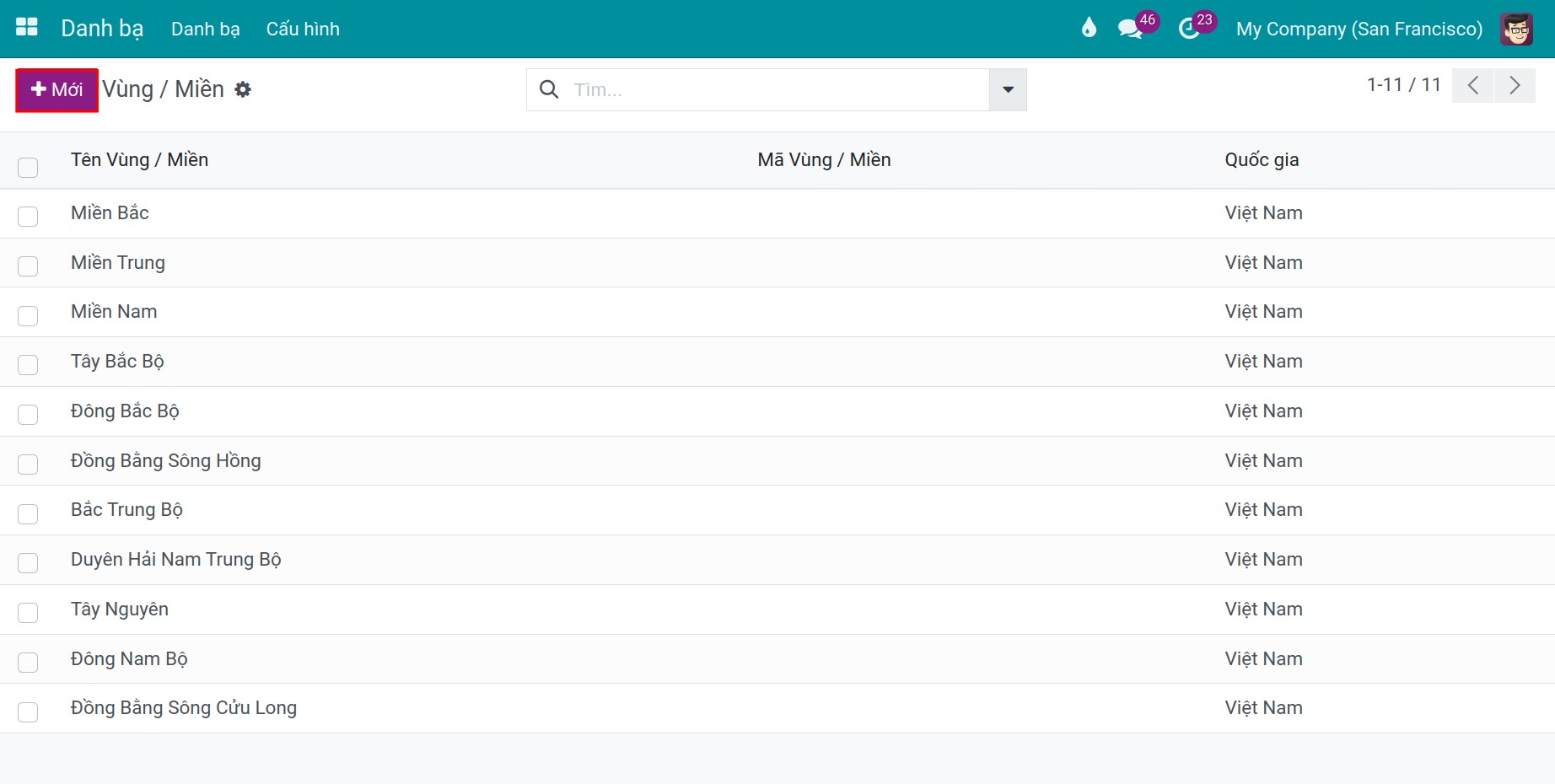Tick the checkbox for Đông Nam Bộ
The height and width of the screenshot is (784, 1555).
point(28,662)
